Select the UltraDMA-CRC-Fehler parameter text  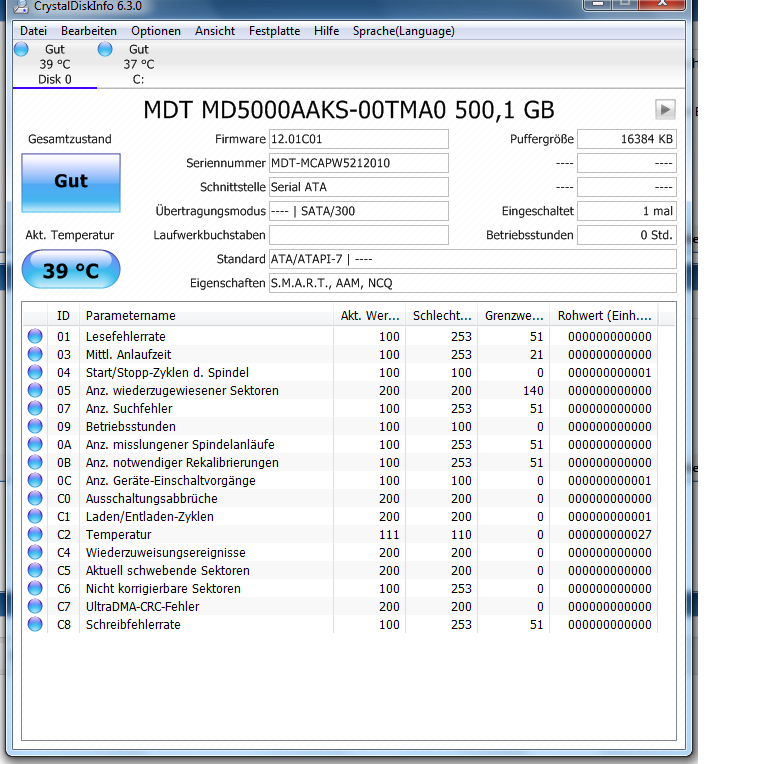[143, 606]
